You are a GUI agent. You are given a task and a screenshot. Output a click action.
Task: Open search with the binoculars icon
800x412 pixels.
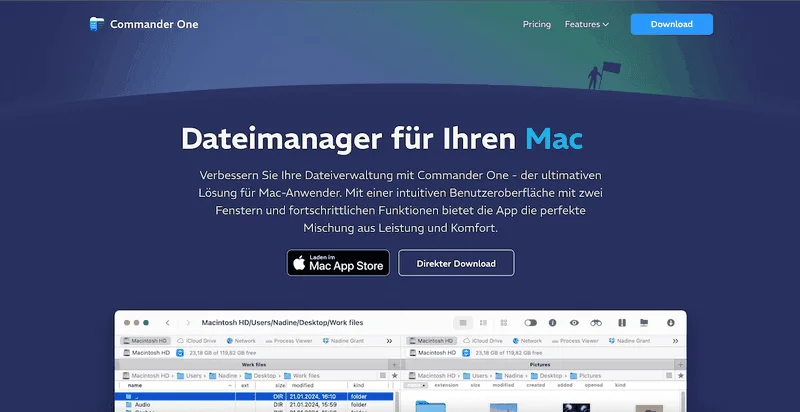596,323
